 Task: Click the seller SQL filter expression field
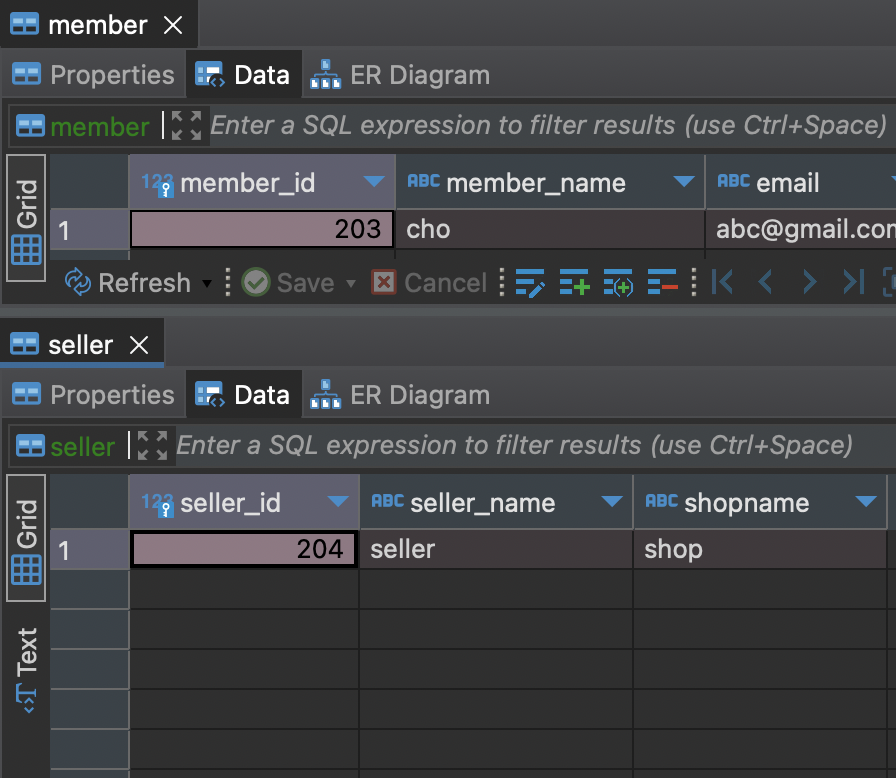coord(534,446)
